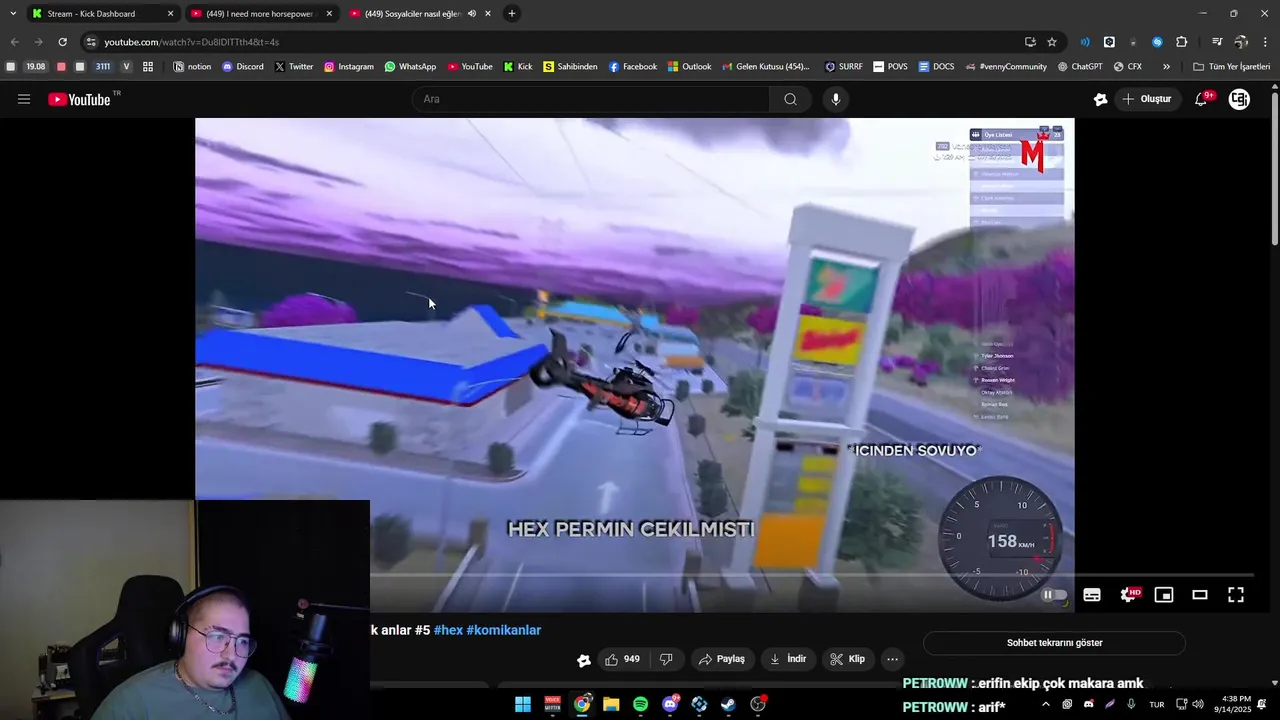This screenshot has width=1280, height=720.
Task: Open the player settings gear
Action: coord(1128,595)
